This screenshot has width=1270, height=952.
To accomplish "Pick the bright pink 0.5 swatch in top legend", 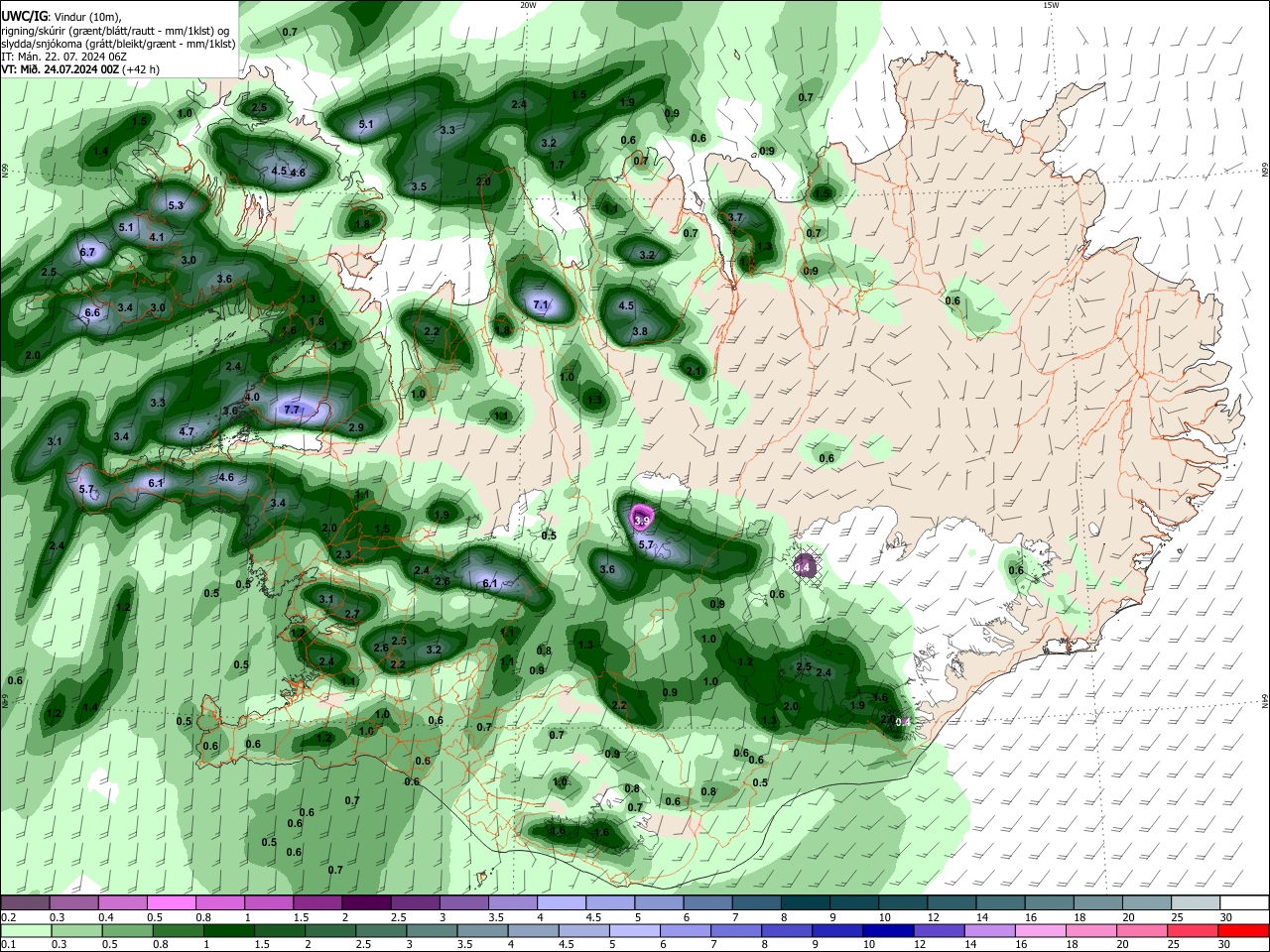I will 171,903.
